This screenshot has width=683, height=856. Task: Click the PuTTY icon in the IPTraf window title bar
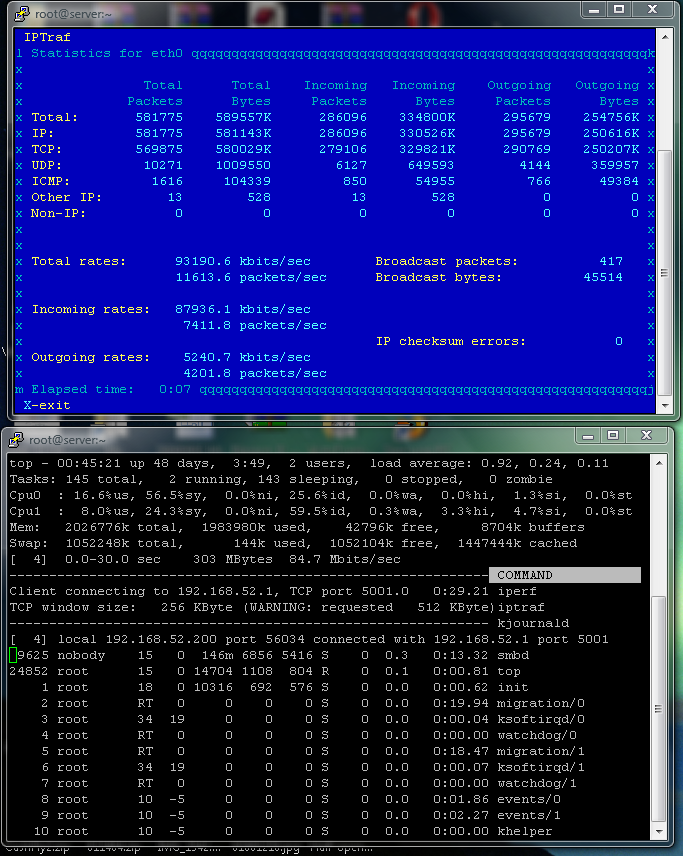(22, 14)
